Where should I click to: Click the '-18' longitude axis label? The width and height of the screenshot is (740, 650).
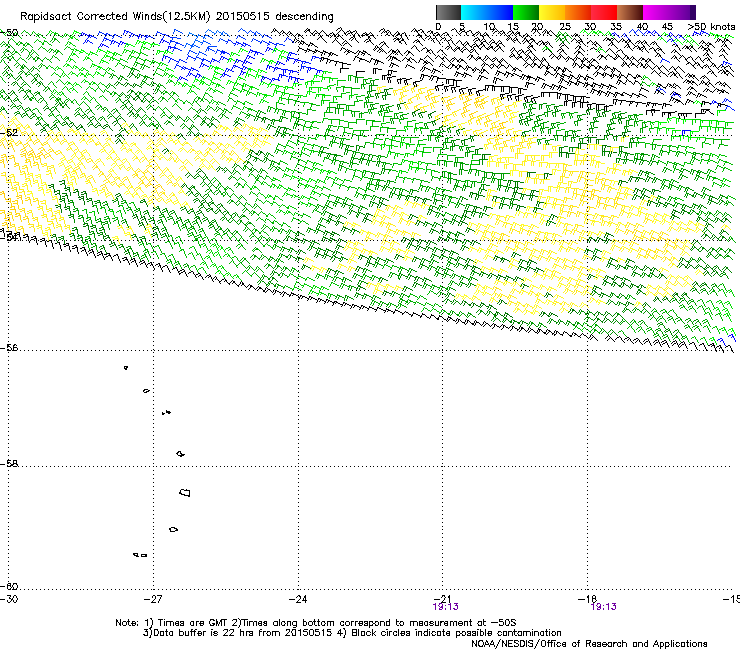point(587,599)
